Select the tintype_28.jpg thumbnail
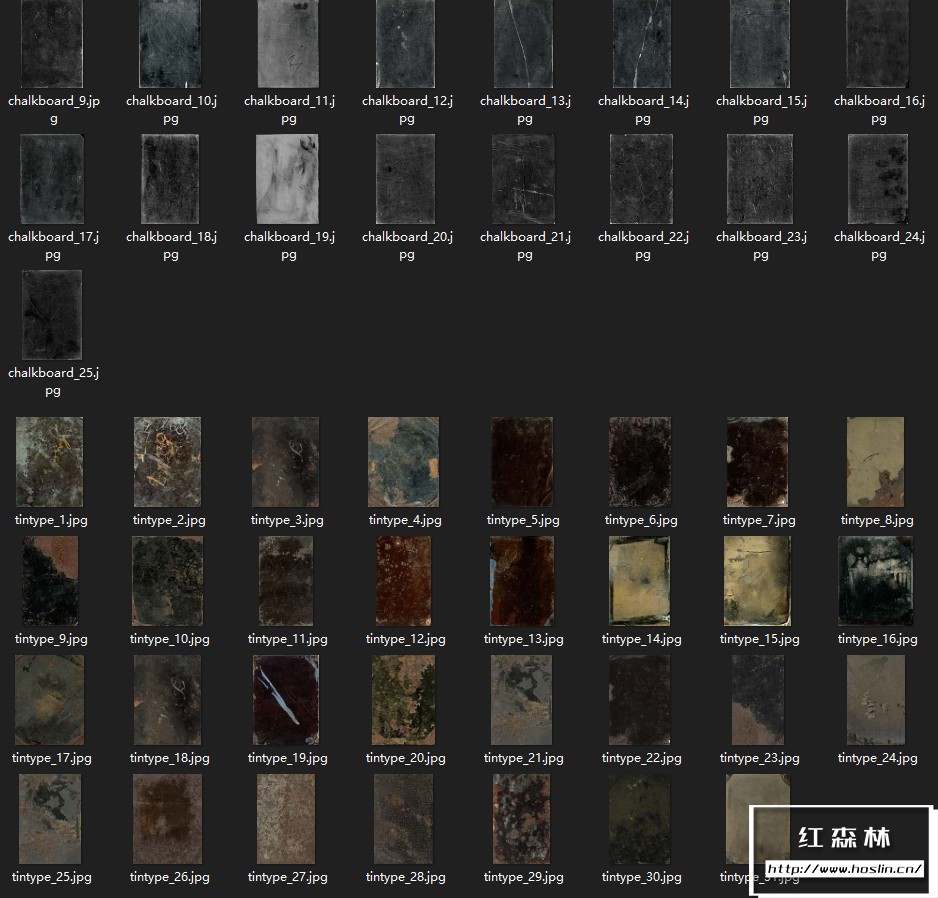 [x=403, y=819]
